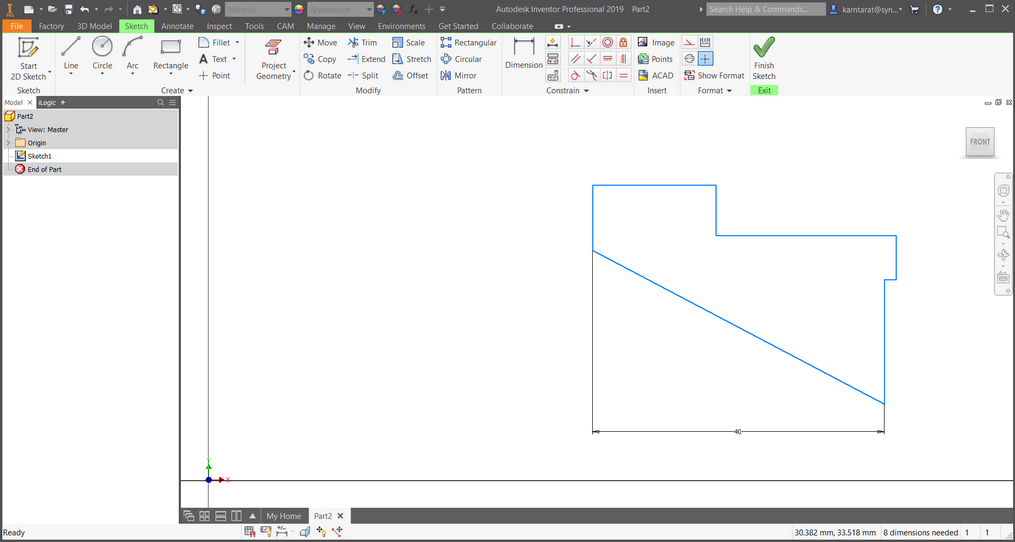
Task: Toggle Relax Mode in status bar
Action: (x=337, y=532)
